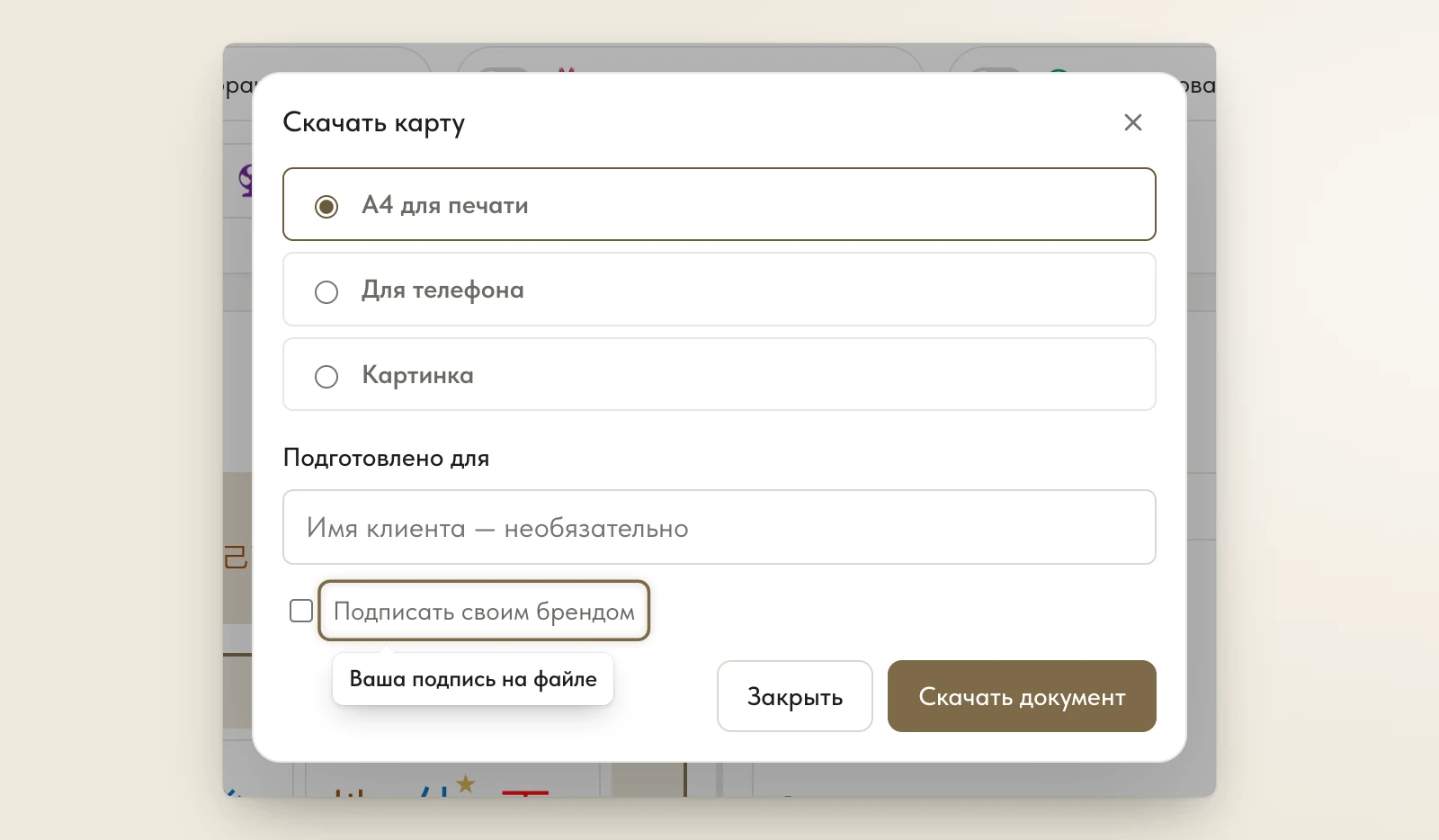Viewport: 1439px width, 840px height.
Task: Click the Скачать документ button
Action: (1022, 696)
